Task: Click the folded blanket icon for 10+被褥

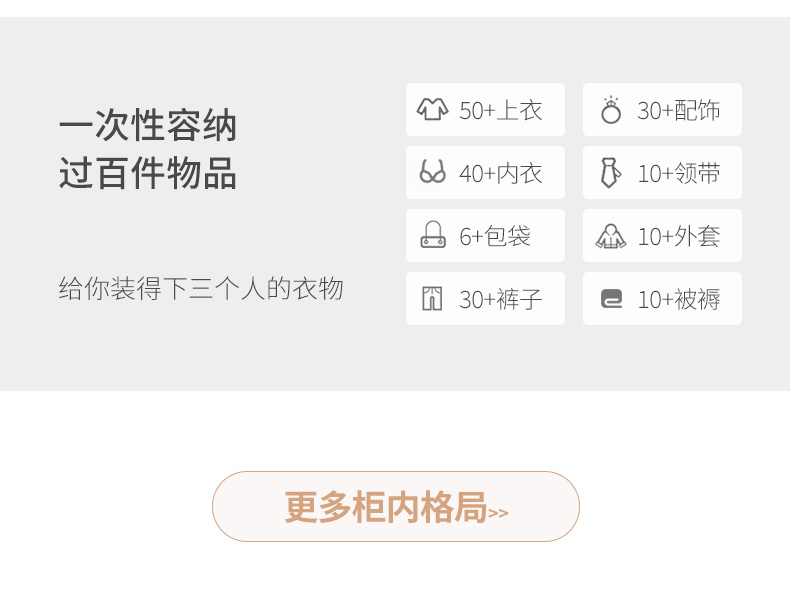Action: [611, 298]
